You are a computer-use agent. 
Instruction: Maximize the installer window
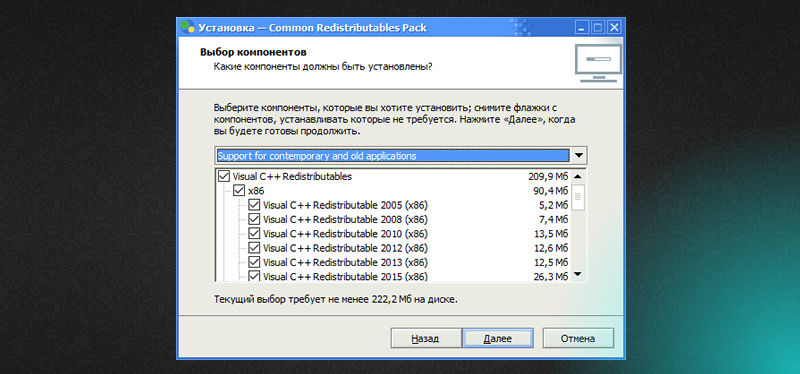point(597,28)
